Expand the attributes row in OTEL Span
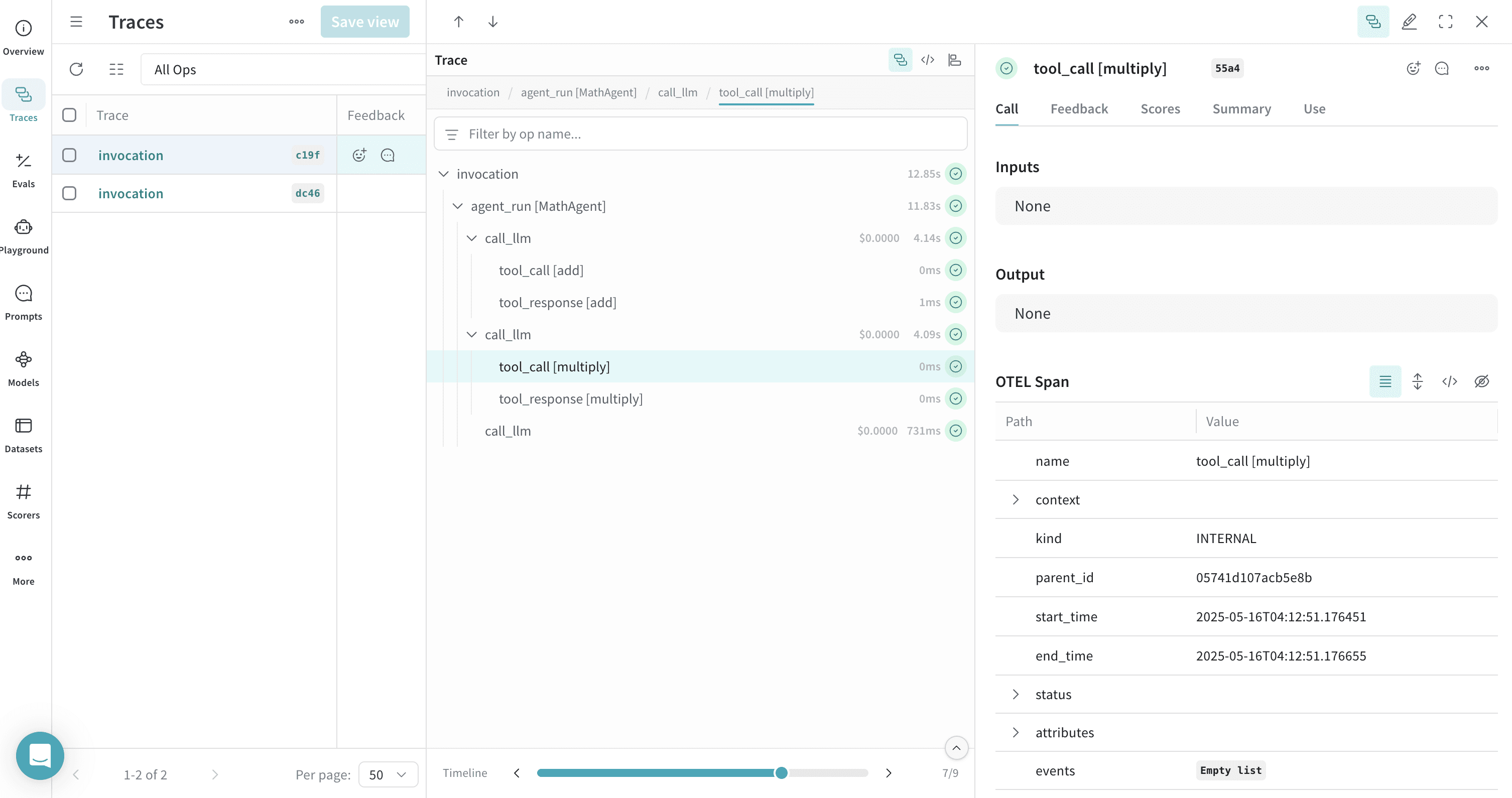The image size is (1512, 798). tap(1016, 732)
